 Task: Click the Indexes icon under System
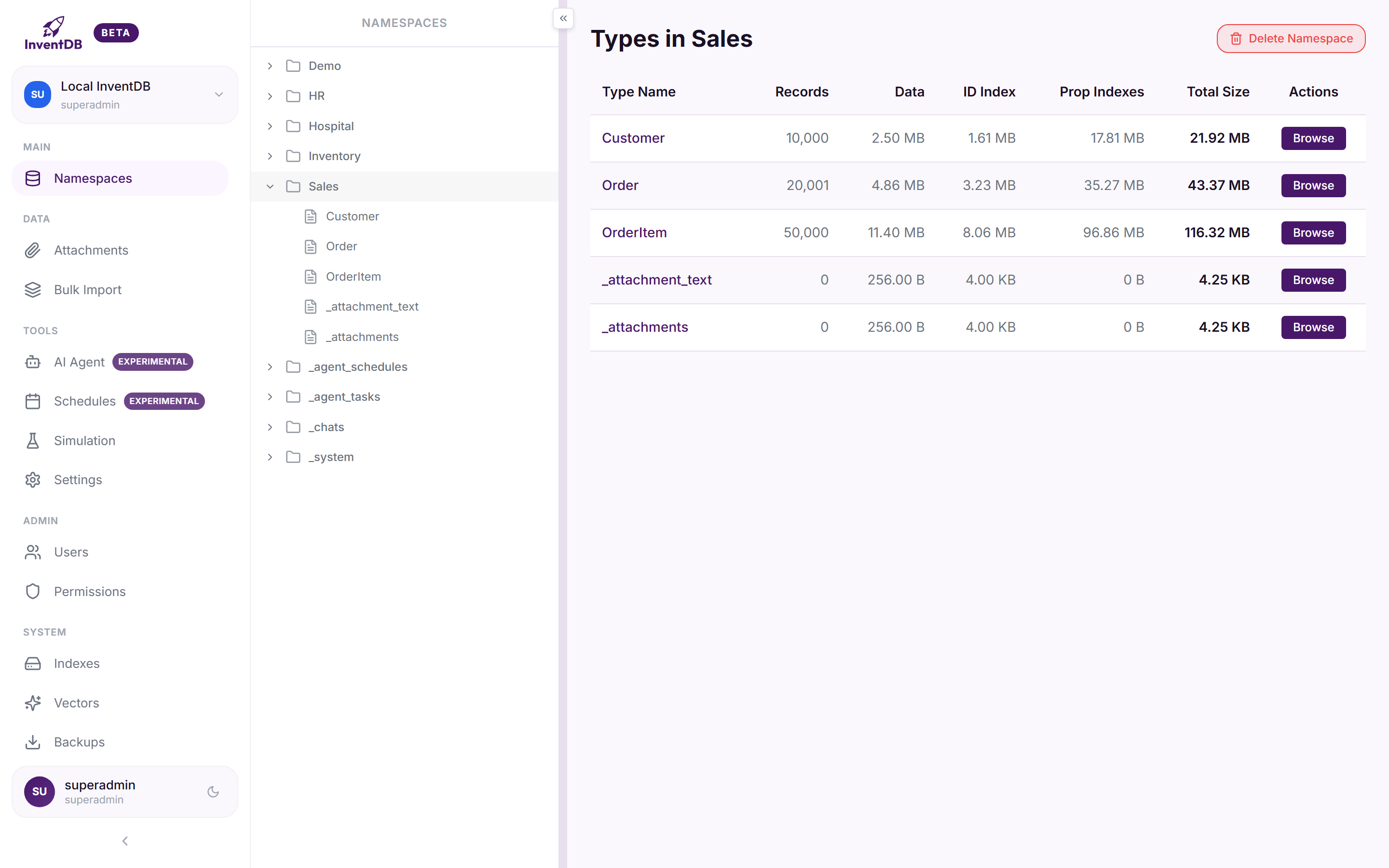coord(33,663)
